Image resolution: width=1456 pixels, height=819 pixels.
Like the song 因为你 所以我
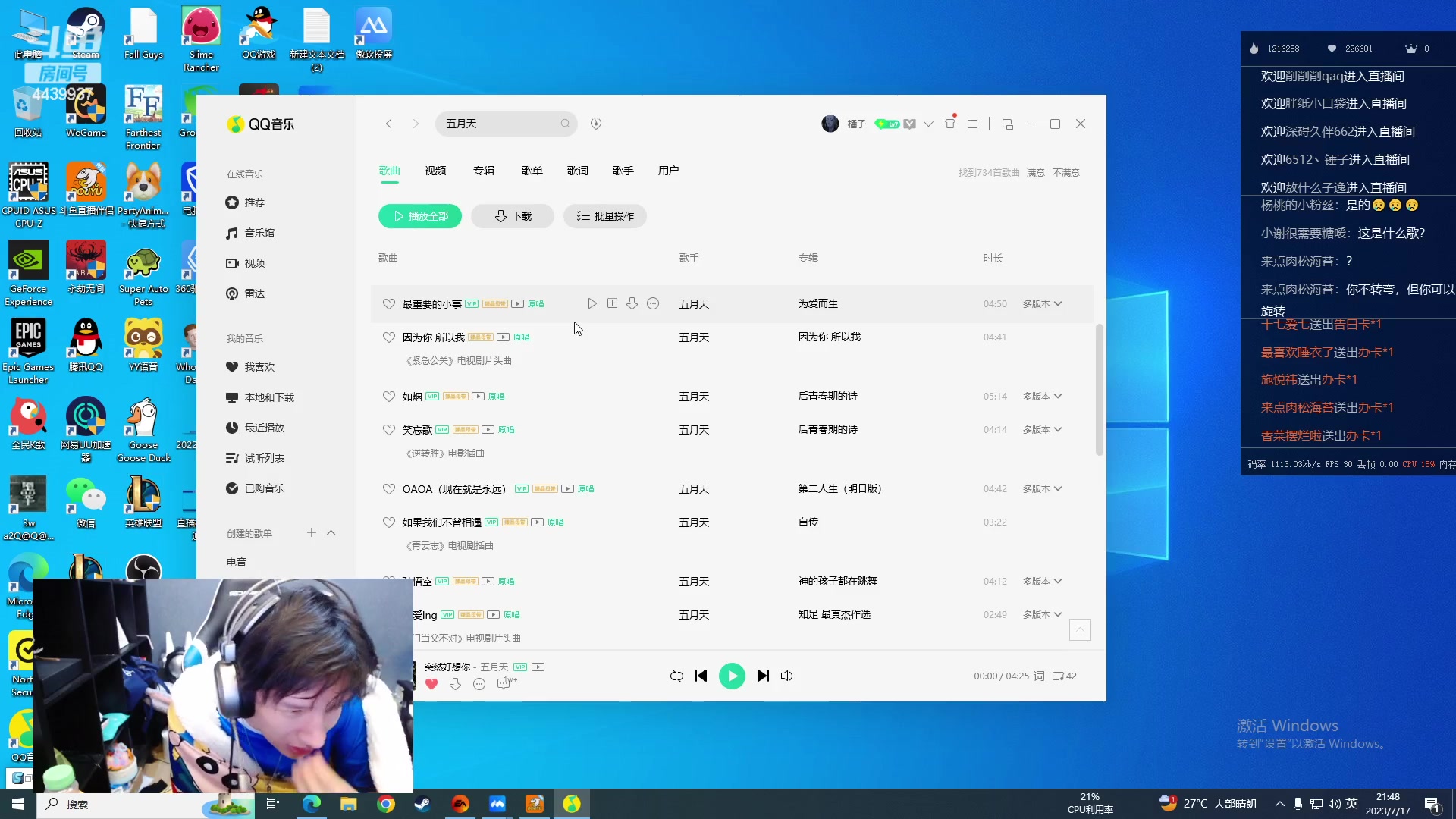(388, 337)
